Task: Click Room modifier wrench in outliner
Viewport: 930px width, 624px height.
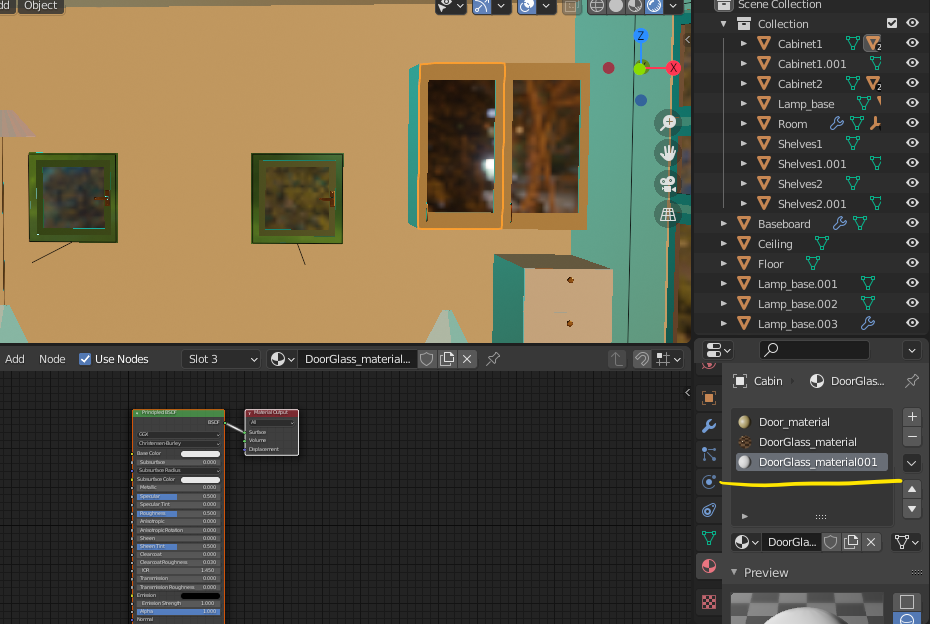Action: coord(836,123)
